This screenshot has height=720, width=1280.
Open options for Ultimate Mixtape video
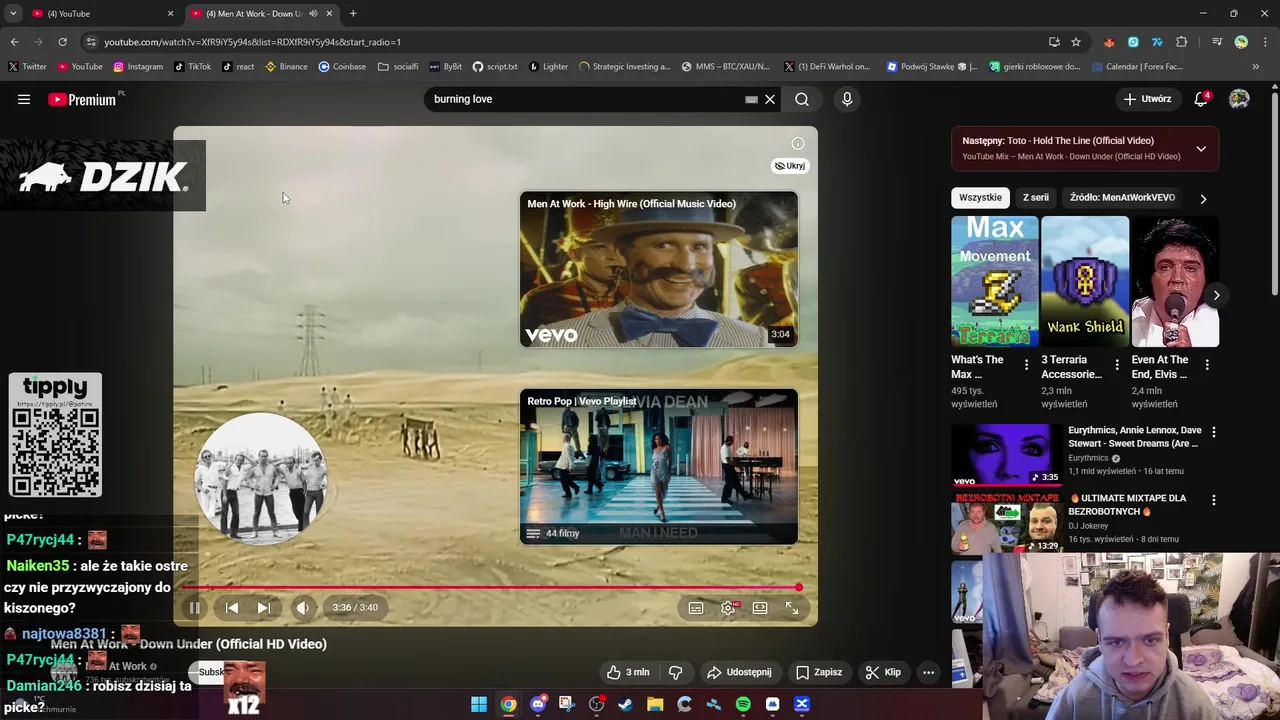pos(1214,500)
